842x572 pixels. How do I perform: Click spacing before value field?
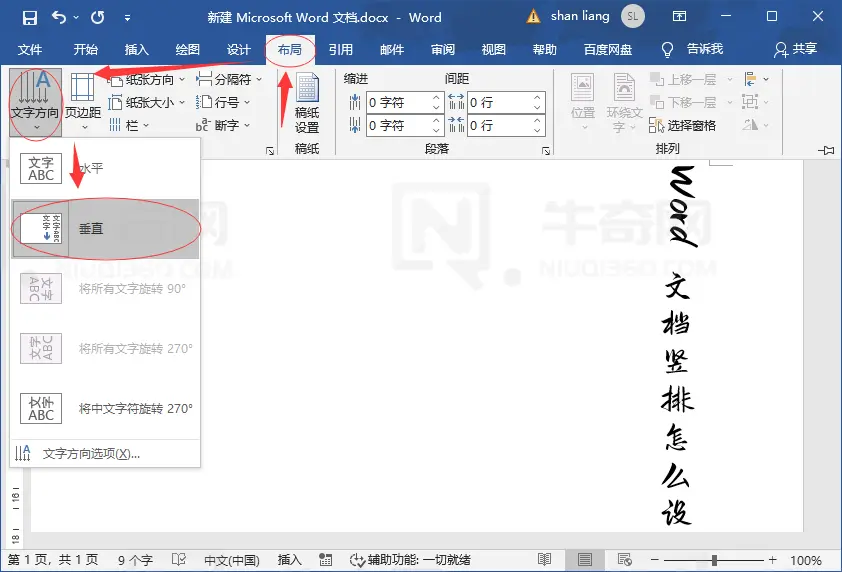pos(499,102)
